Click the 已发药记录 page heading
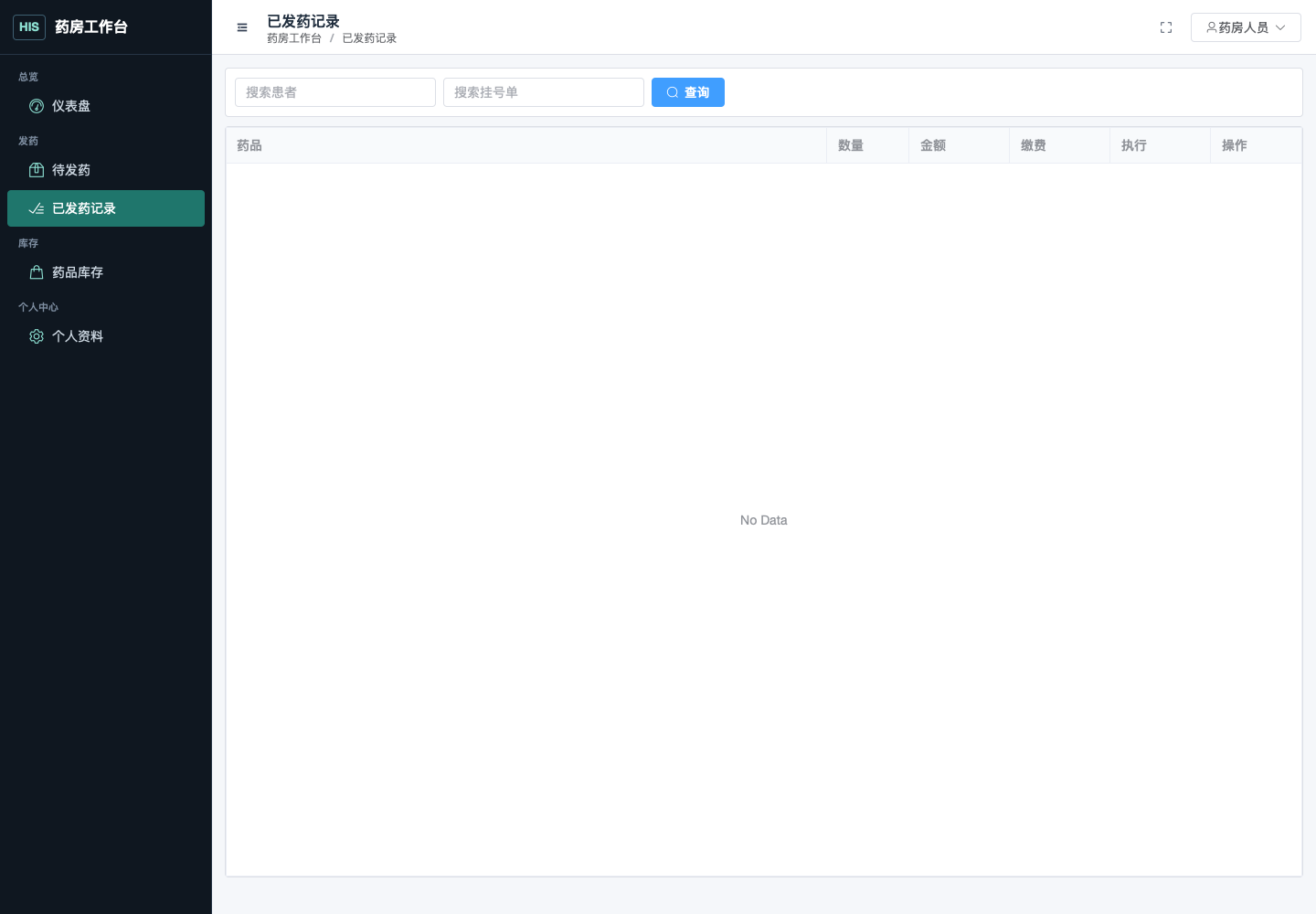 [303, 21]
